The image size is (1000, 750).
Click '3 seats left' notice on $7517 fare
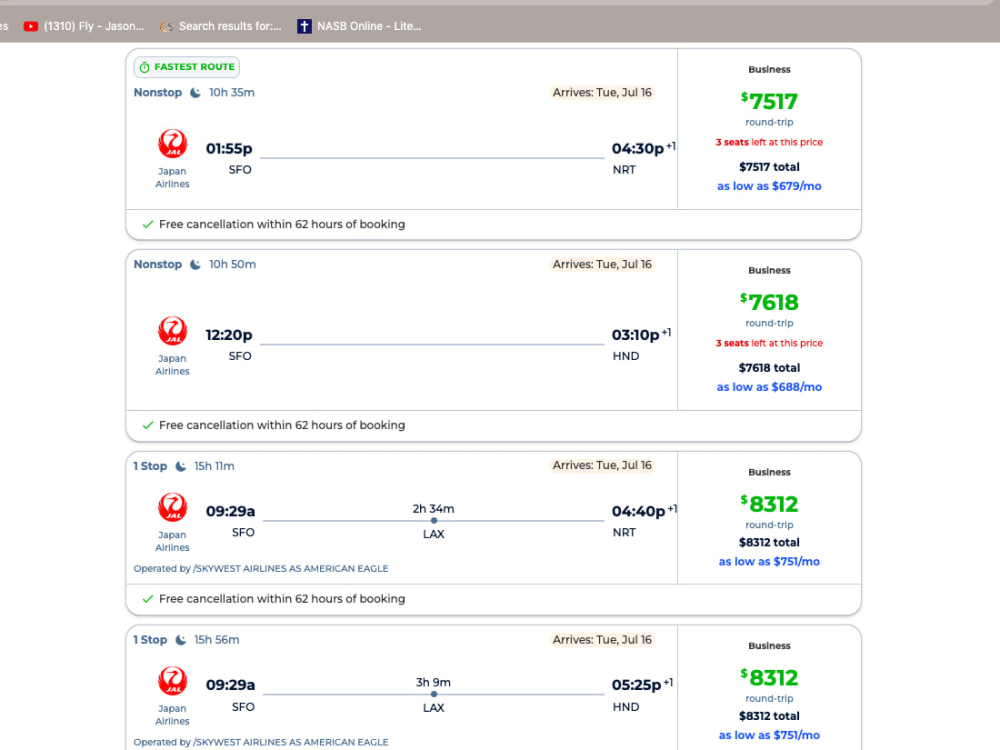[x=769, y=142]
